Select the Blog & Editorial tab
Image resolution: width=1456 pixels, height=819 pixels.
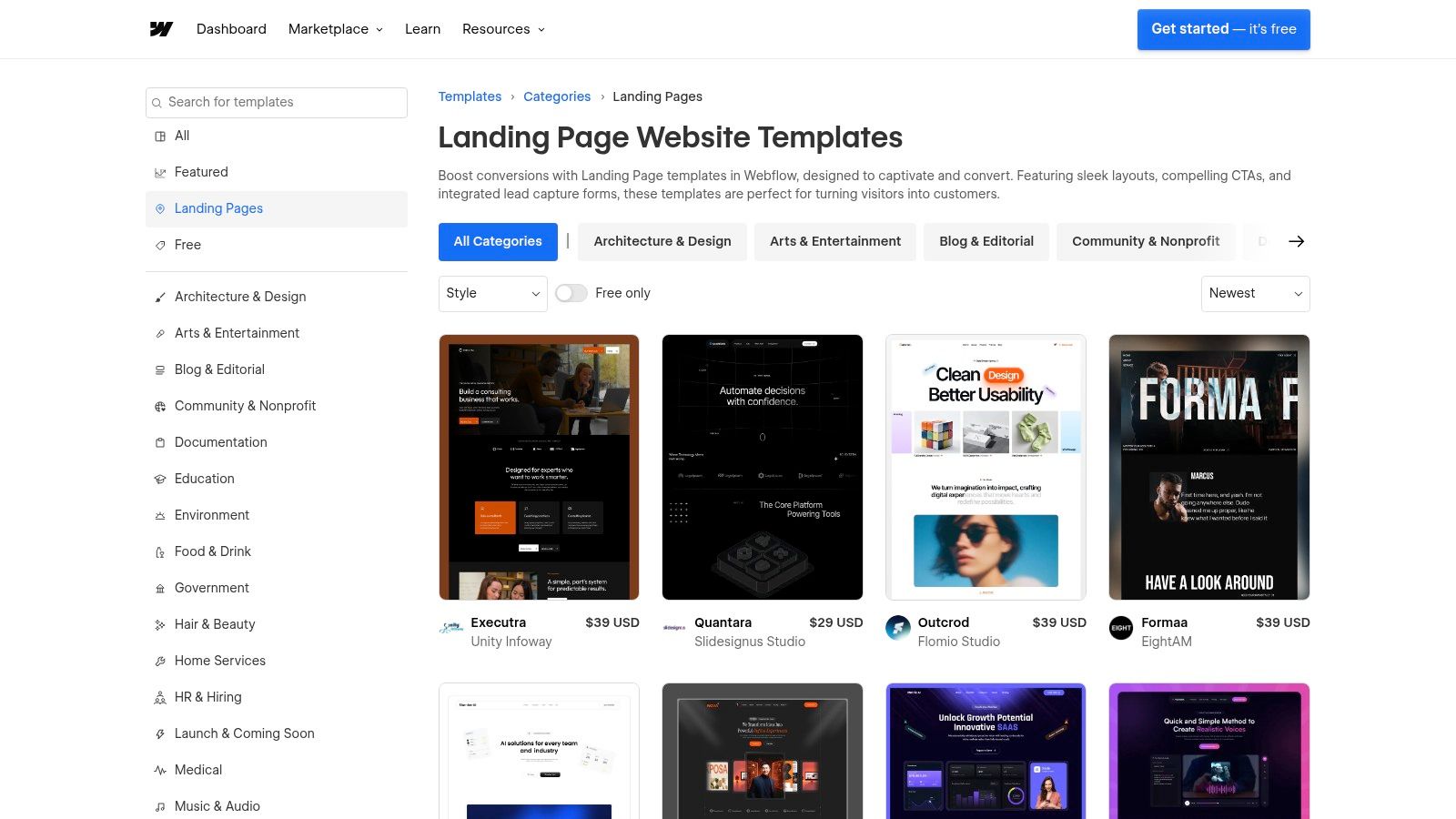click(x=986, y=241)
